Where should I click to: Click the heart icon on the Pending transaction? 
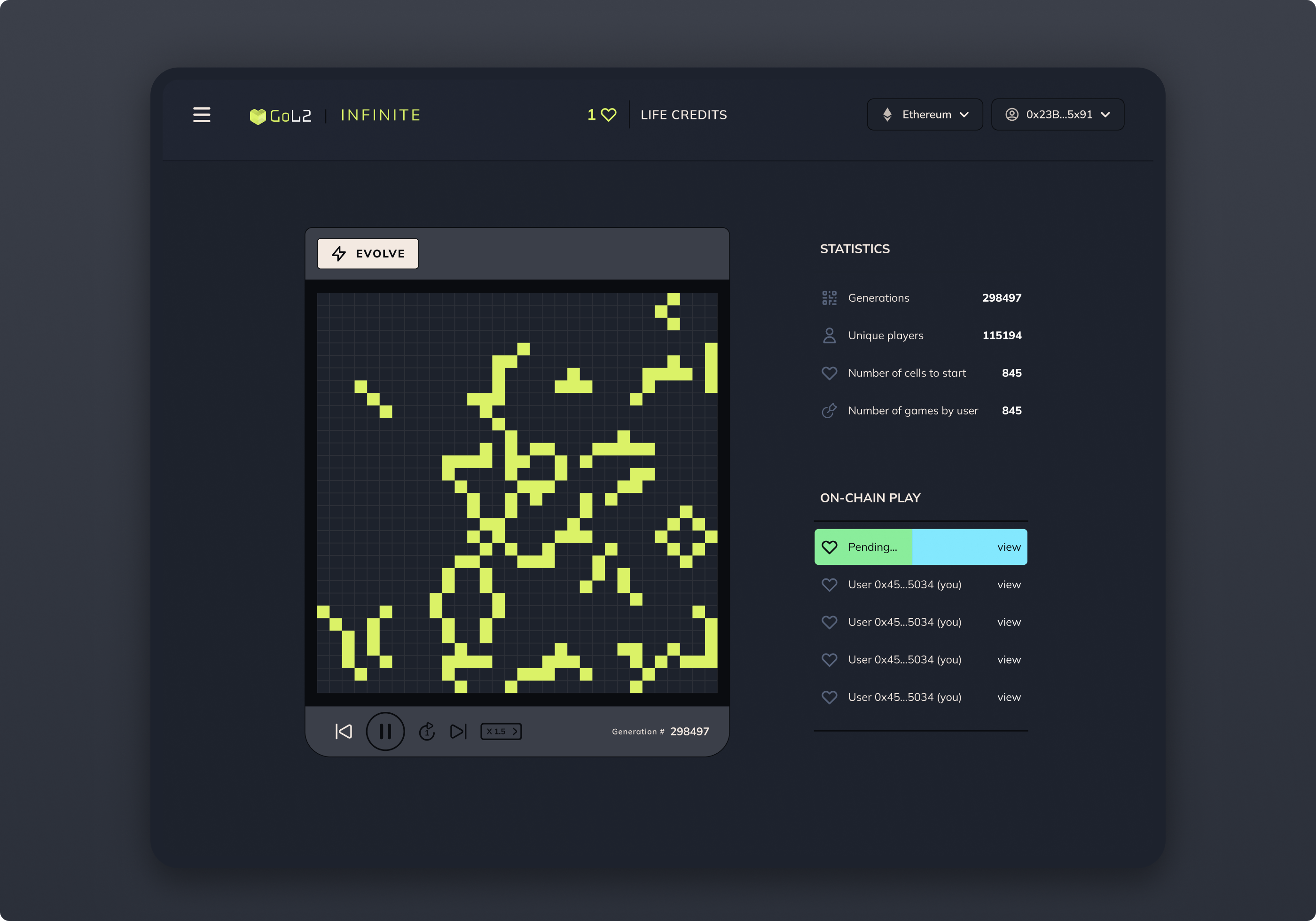(830, 547)
